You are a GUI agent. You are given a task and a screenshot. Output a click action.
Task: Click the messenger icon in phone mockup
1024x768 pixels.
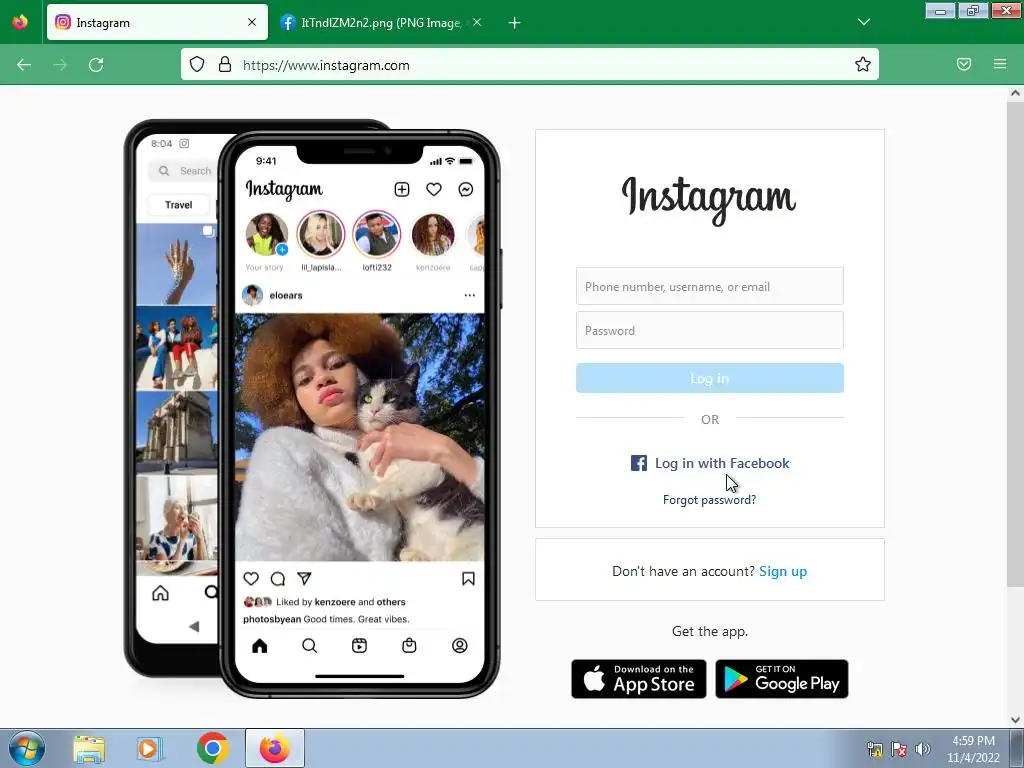coord(466,189)
